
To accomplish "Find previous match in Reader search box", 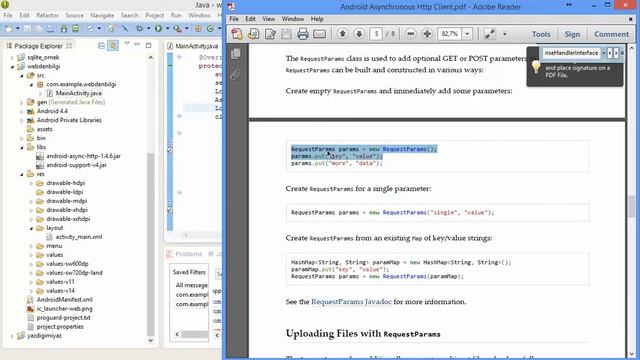I will coord(610,53).
